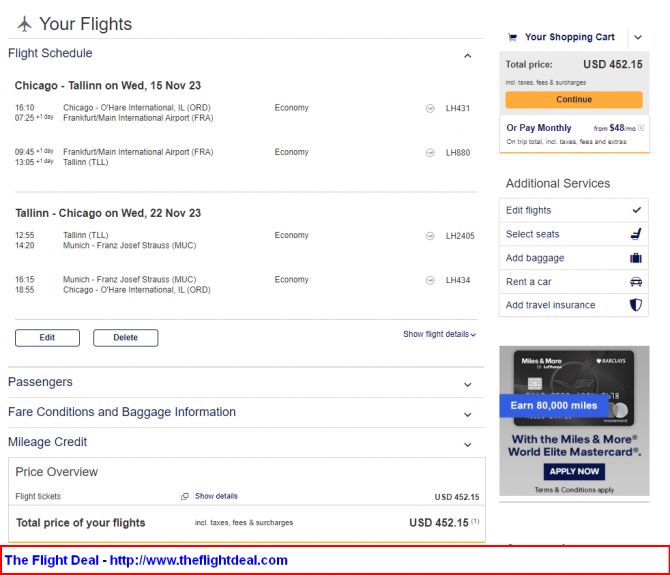Click APPLY NOW on the Mastercard ad

tap(574, 472)
